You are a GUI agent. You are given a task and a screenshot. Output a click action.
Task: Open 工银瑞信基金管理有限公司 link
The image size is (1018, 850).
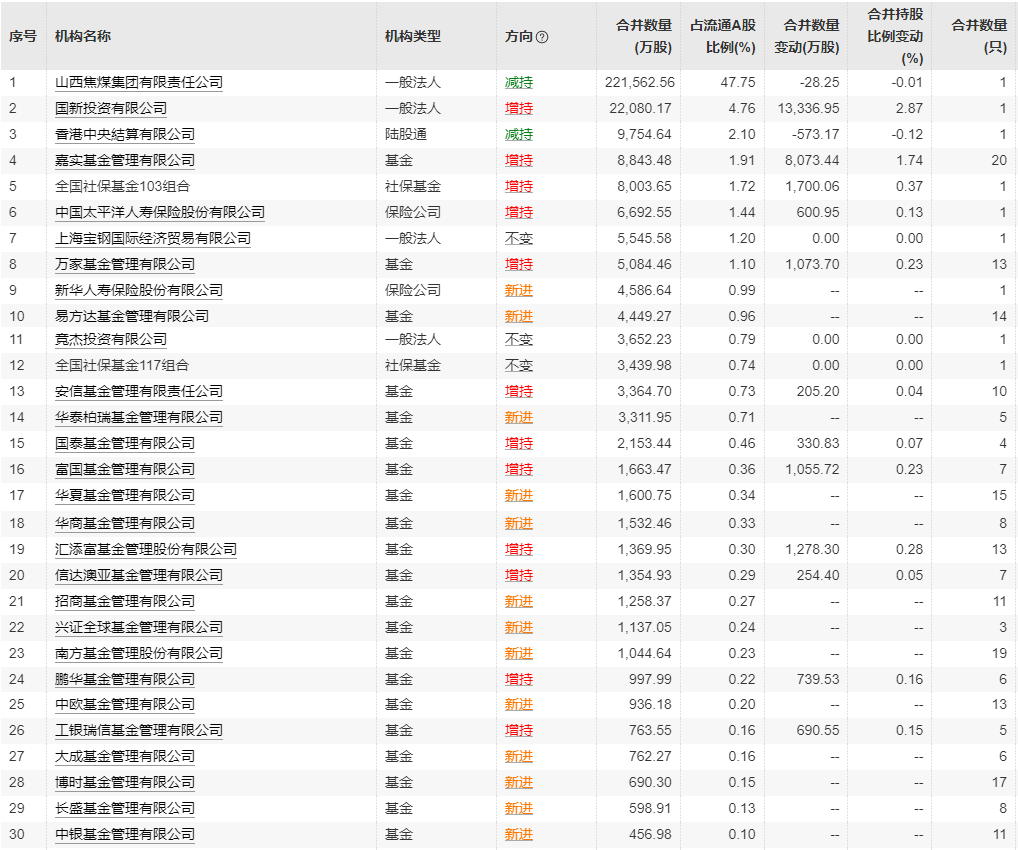point(139,731)
